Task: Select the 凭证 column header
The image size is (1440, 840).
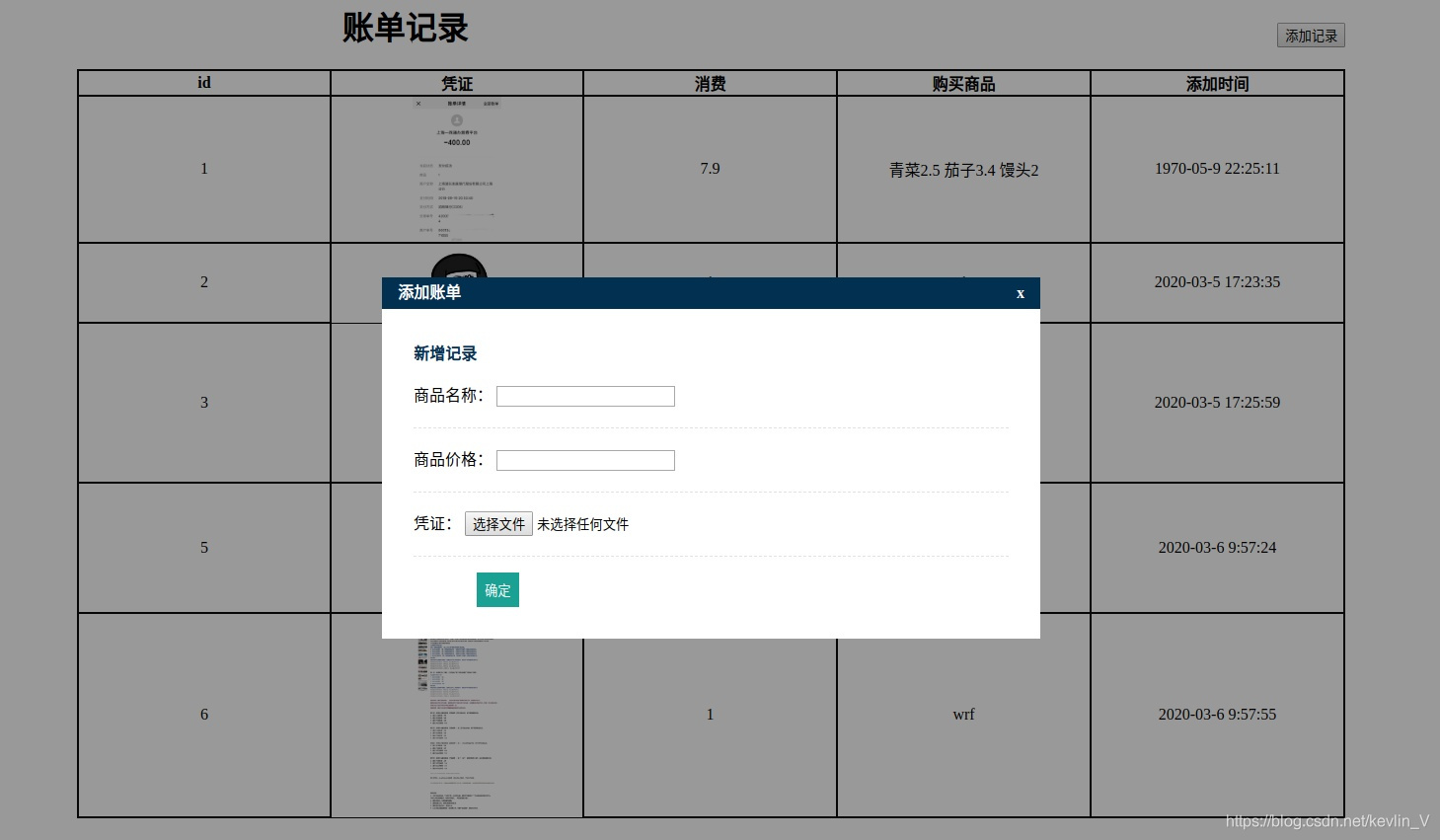Action: click(457, 83)
